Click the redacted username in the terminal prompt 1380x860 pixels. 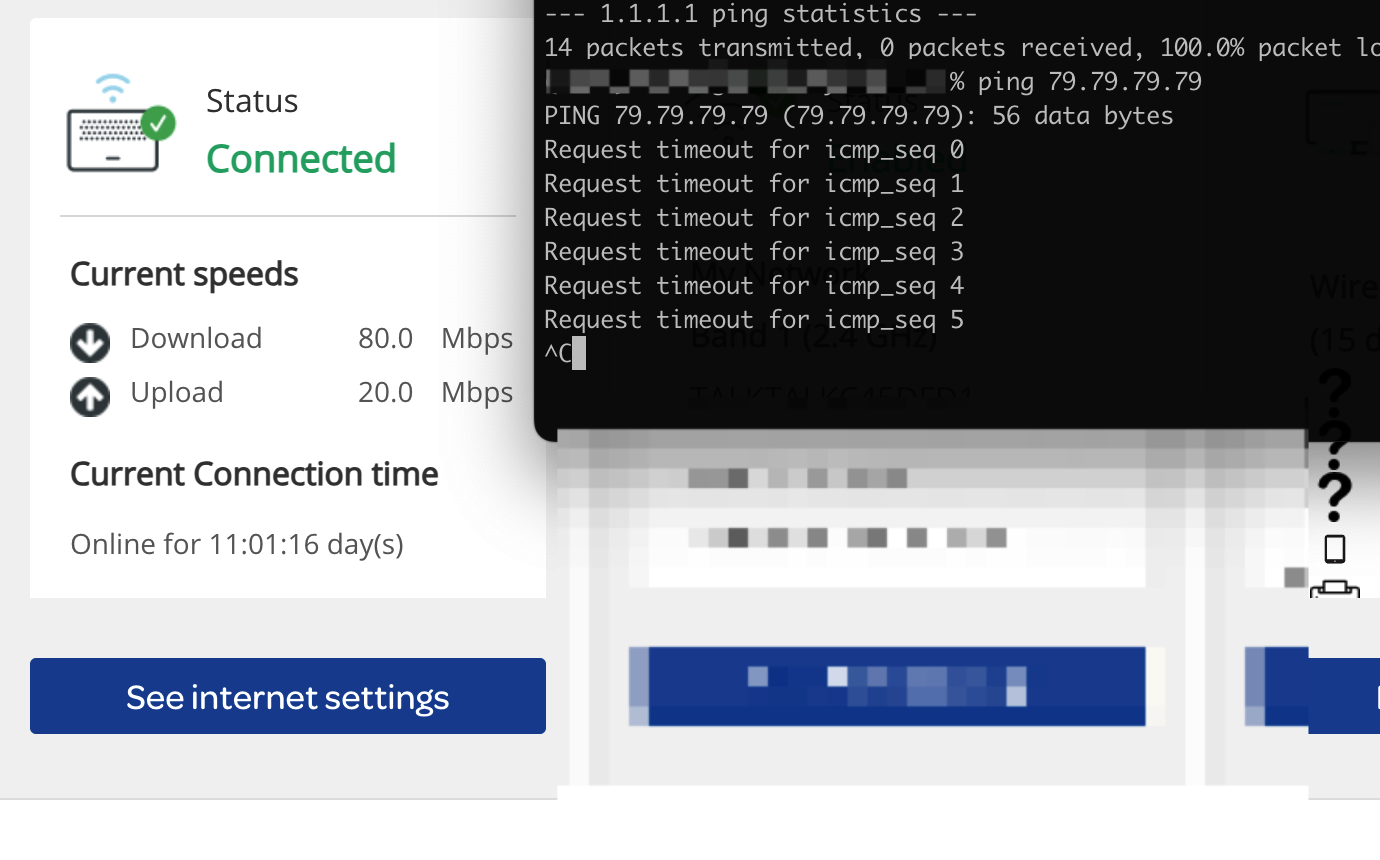pyautogui.click(x=740, y=81)
